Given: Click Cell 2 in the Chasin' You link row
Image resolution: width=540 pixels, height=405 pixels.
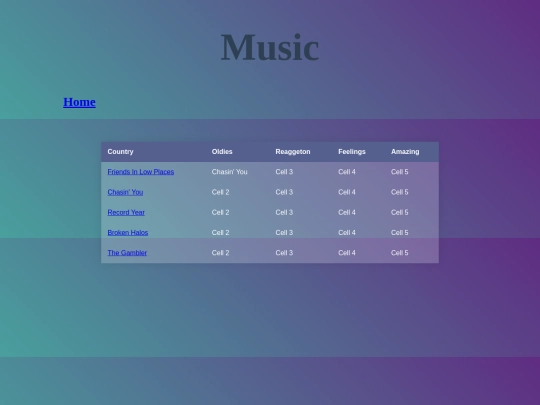Looking at the screenshot, I should pos(220,192).
